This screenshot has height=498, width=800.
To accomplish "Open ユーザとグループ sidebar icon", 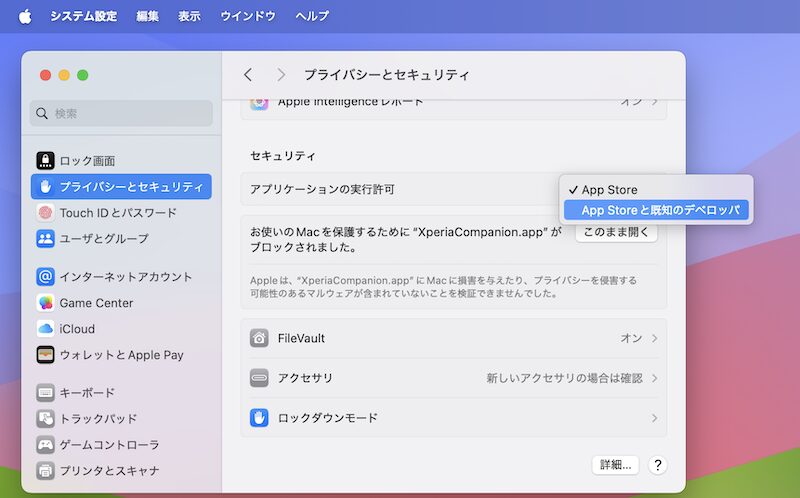I will tap(46, 238).
